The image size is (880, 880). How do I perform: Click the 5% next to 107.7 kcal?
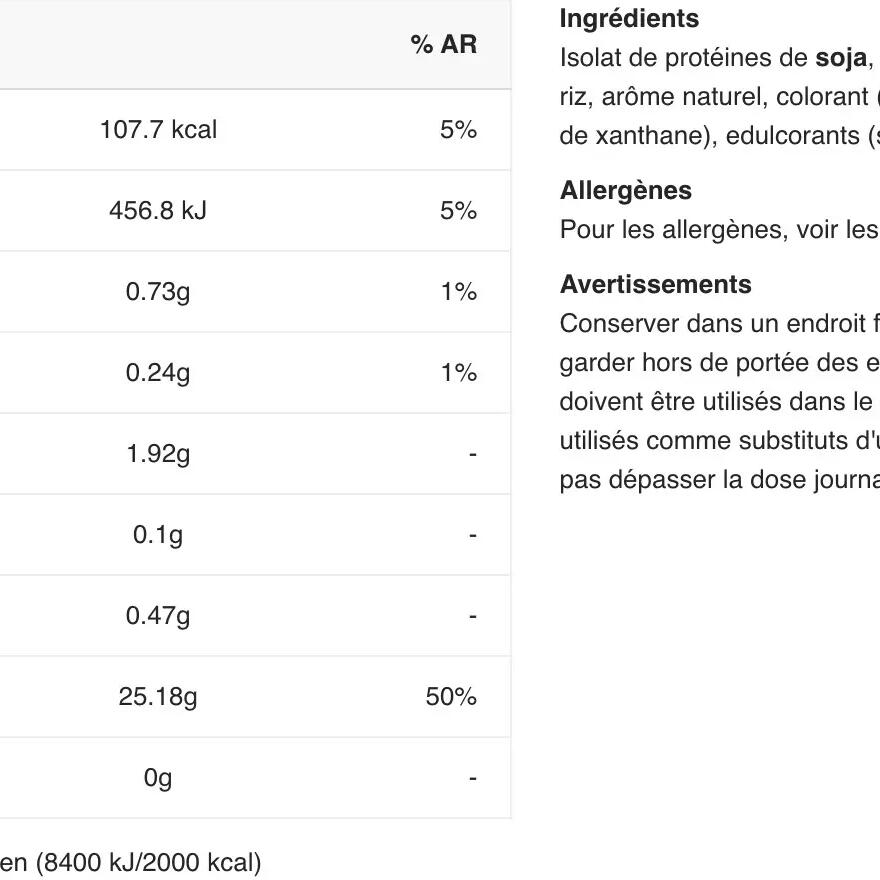tap(458, 130)
